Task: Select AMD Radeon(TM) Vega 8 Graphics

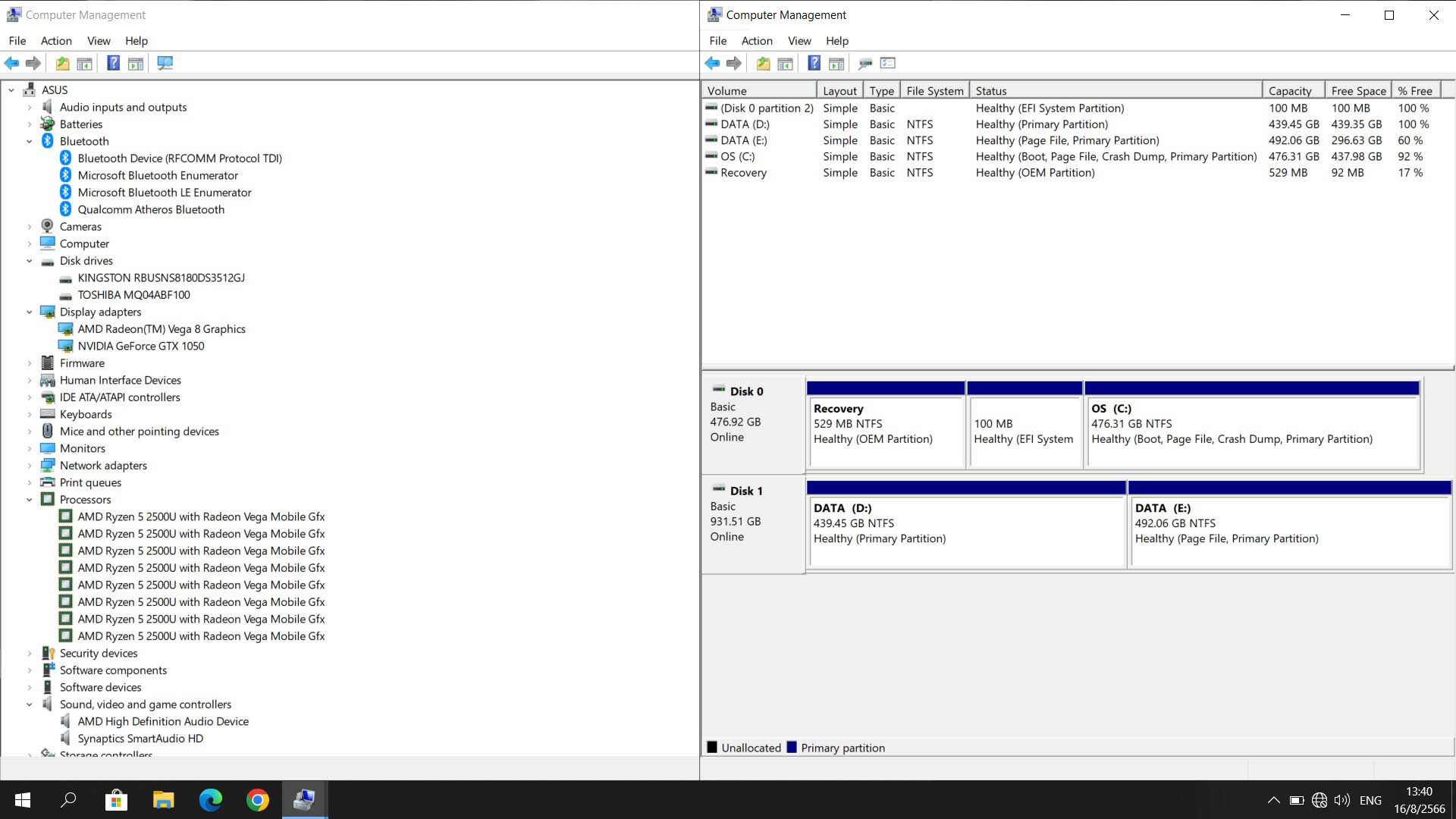Action: coord(162,329)
